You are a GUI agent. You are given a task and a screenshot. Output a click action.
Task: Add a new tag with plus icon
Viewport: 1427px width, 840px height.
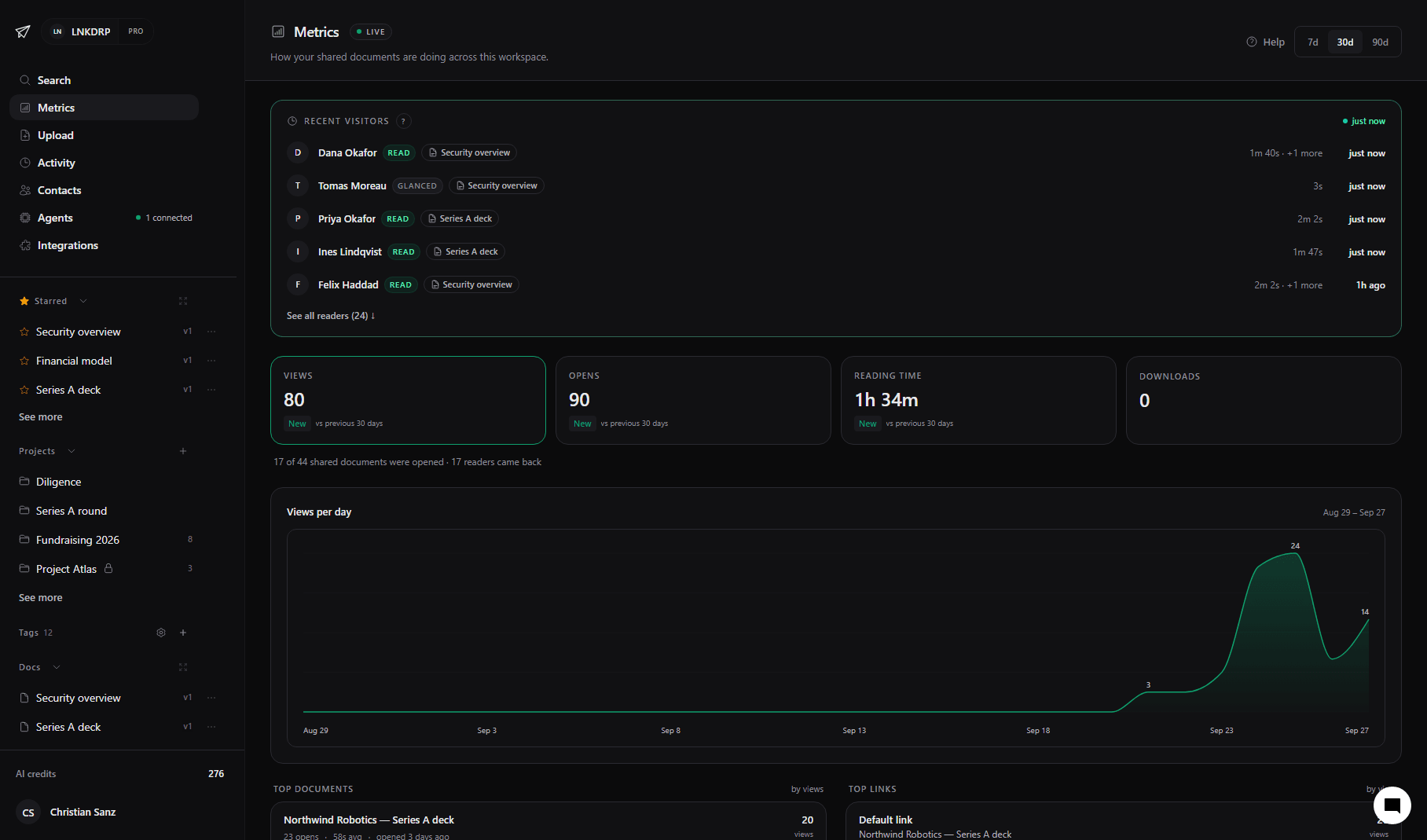coord(183,633)
